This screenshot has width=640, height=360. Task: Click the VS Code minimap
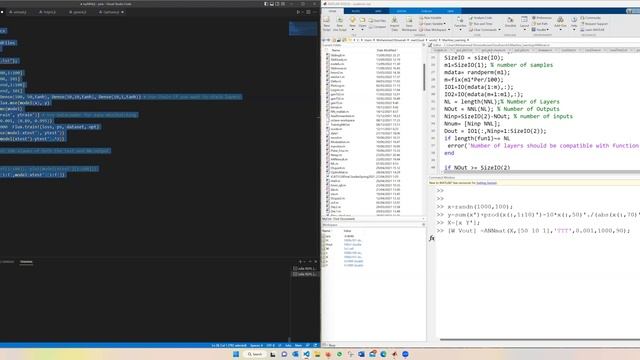(x=303, y=29)
